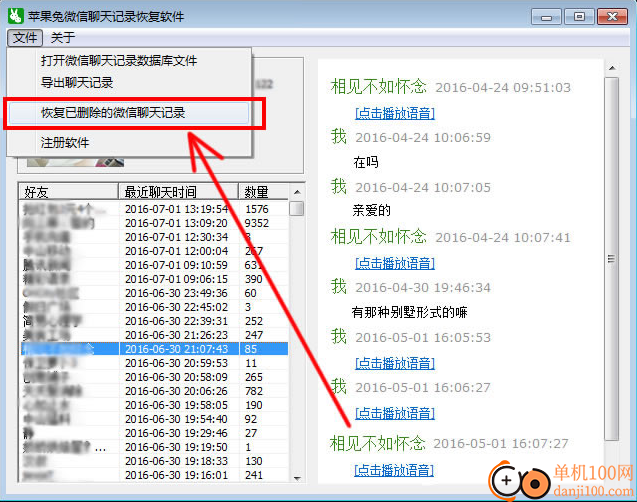The width and height of the screenshot is (637, 502).
Task: Click the chat panel scrollbar thumb
Action: [612, 258]
